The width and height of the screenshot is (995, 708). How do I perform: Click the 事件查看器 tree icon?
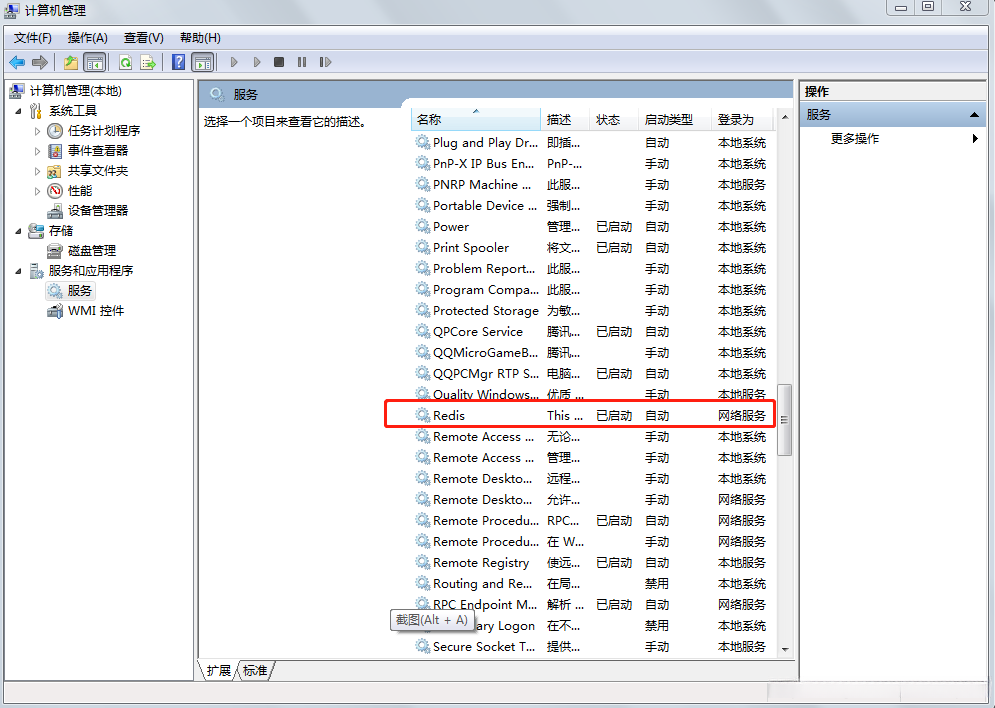click(55, 151)
